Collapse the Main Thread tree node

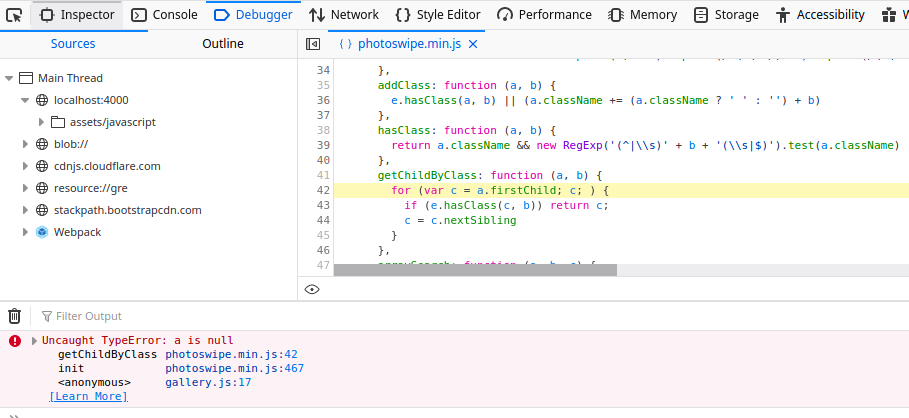pos(9,78)
